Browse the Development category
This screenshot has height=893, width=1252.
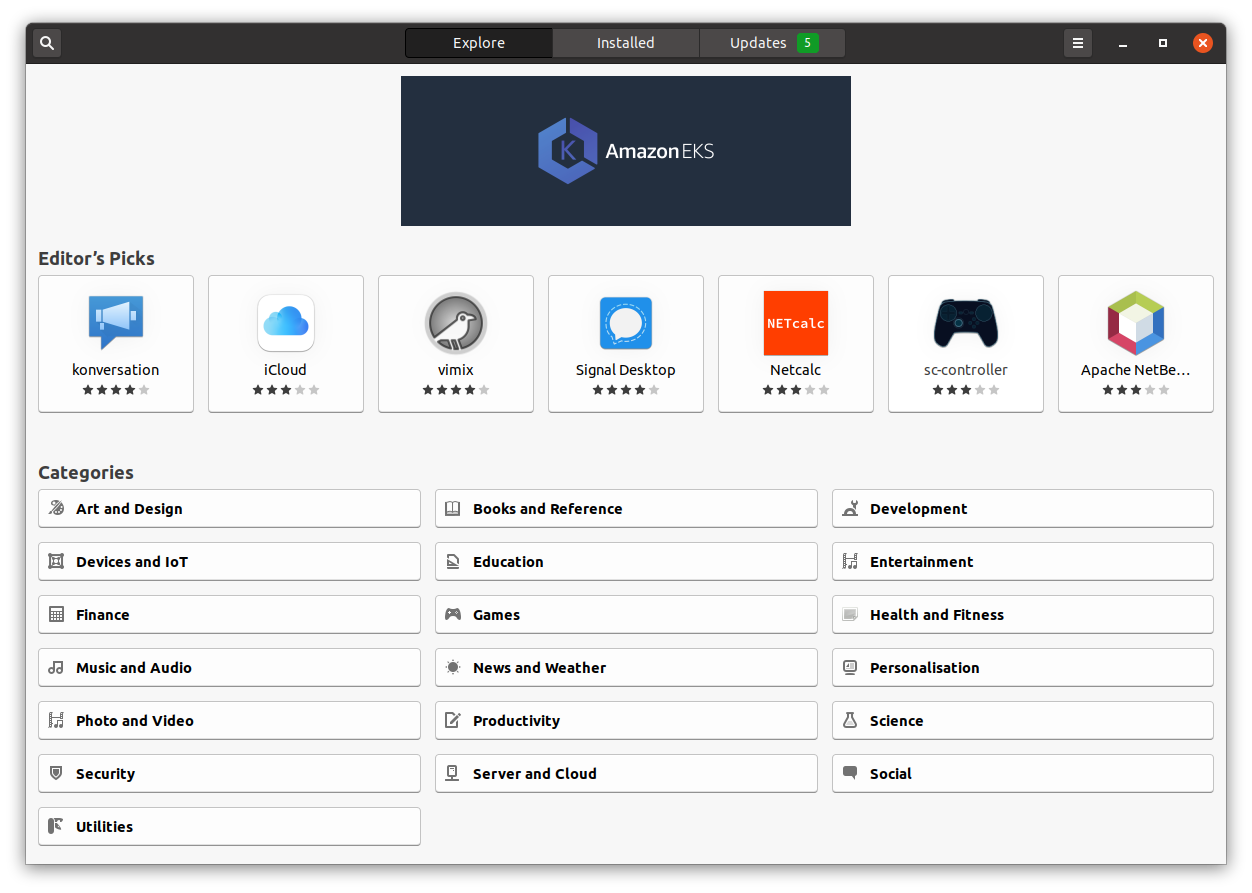point(1023,508)
